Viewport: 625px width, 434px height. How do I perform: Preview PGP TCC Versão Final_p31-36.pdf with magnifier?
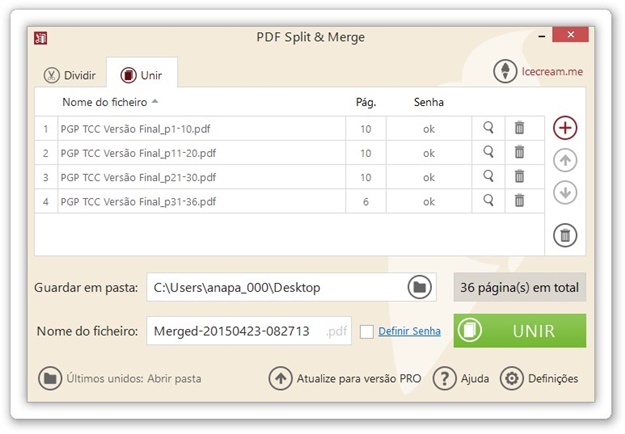click(488, 200)
